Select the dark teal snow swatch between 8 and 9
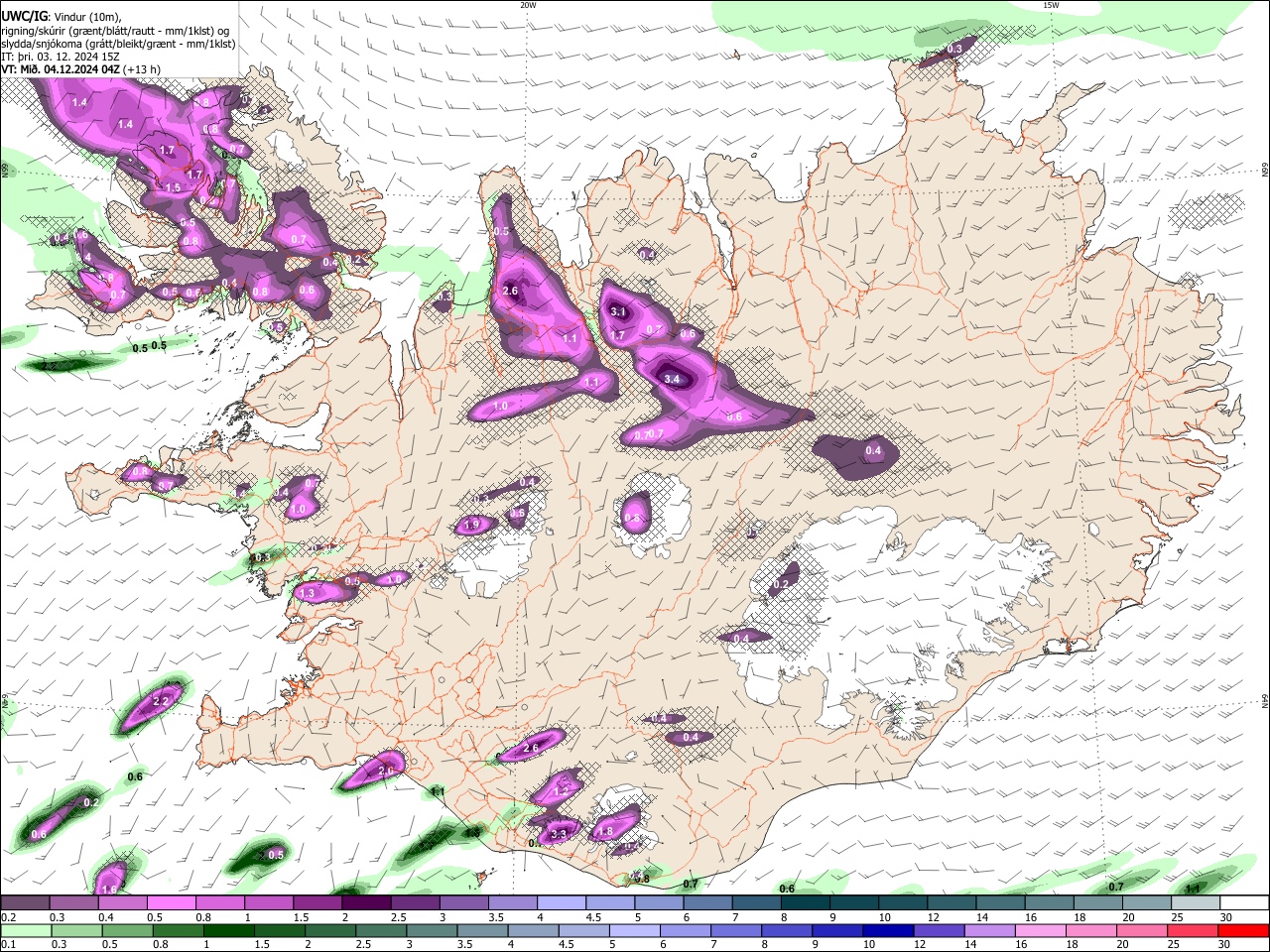 click(x=805, y=902)
